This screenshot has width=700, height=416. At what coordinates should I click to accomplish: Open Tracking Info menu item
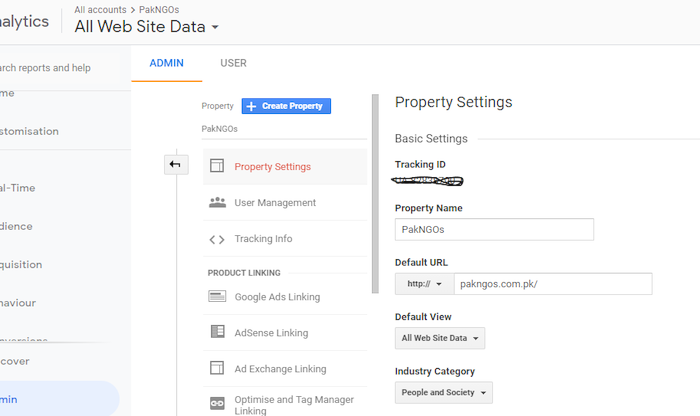click(x=285, y=239)
